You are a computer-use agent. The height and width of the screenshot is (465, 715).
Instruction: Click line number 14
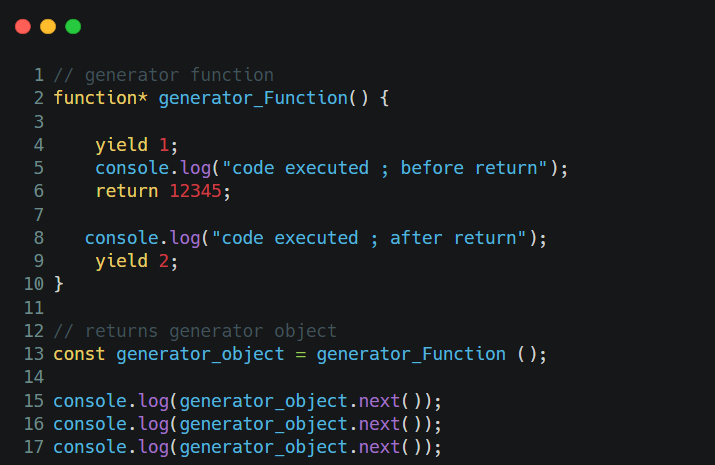34,377
